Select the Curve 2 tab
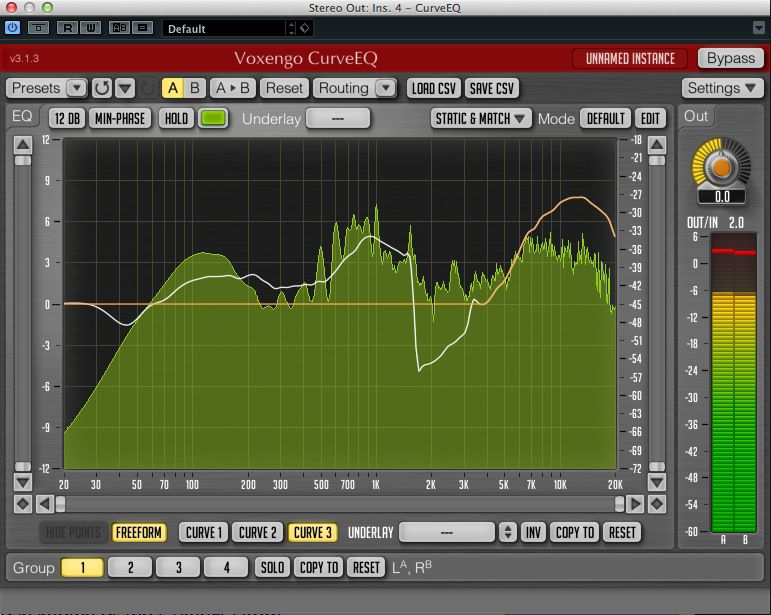 [x=259, y=532]
